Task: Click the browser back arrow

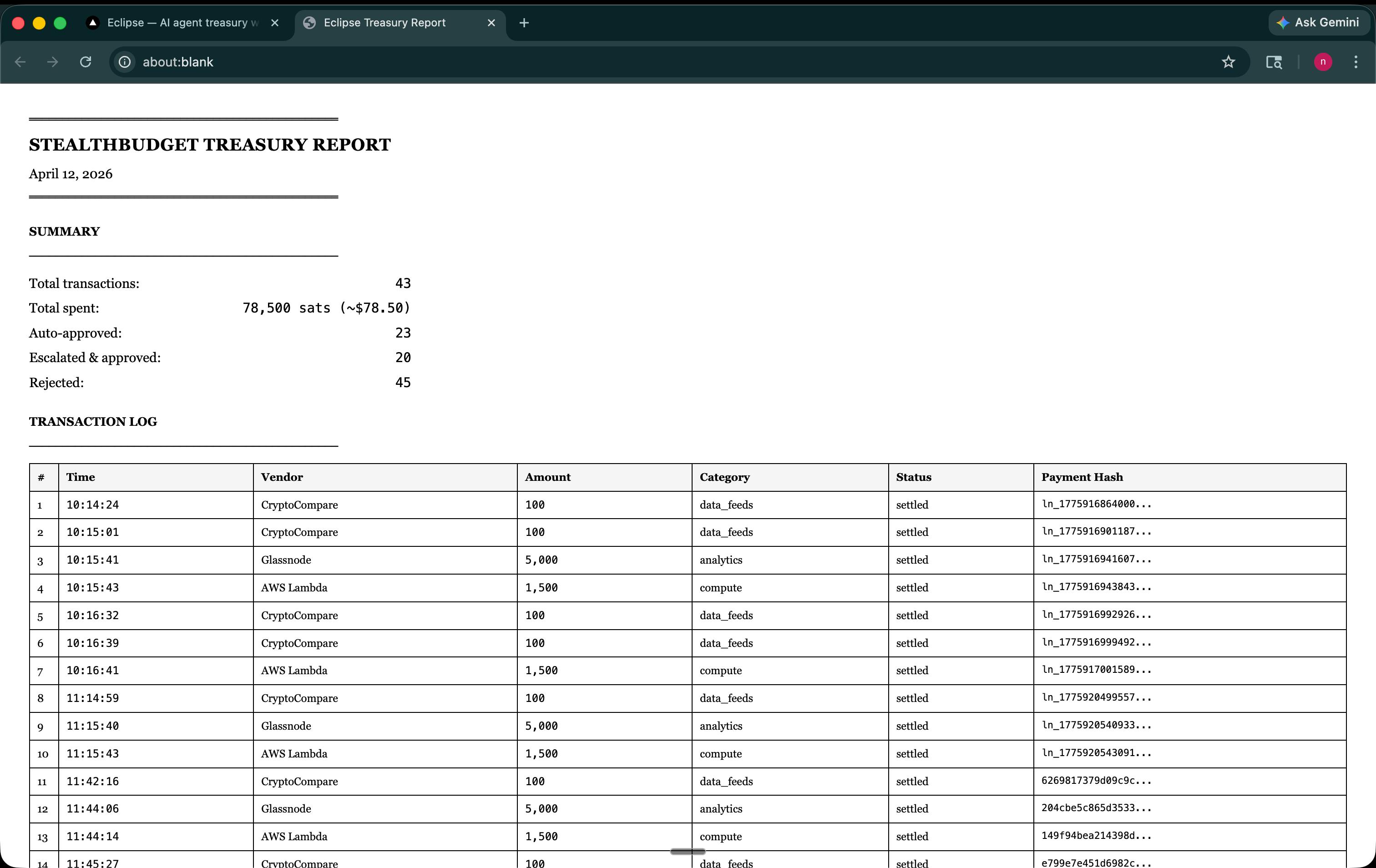Action: click(20, 62)
